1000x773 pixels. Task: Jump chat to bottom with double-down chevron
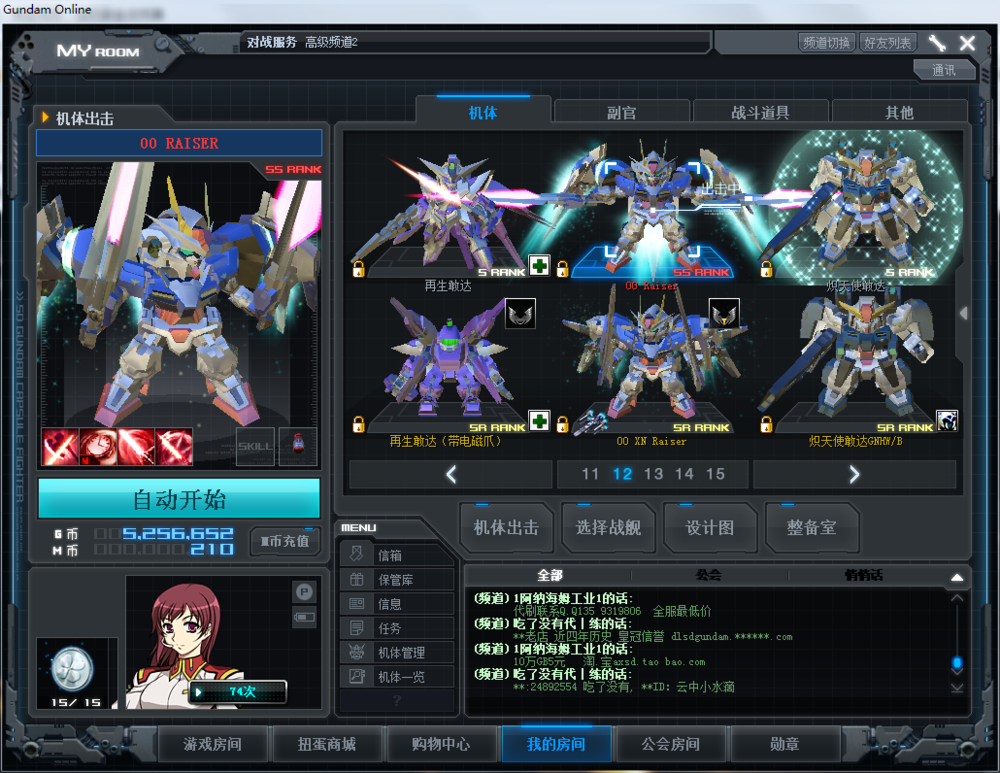pos(957,688)
